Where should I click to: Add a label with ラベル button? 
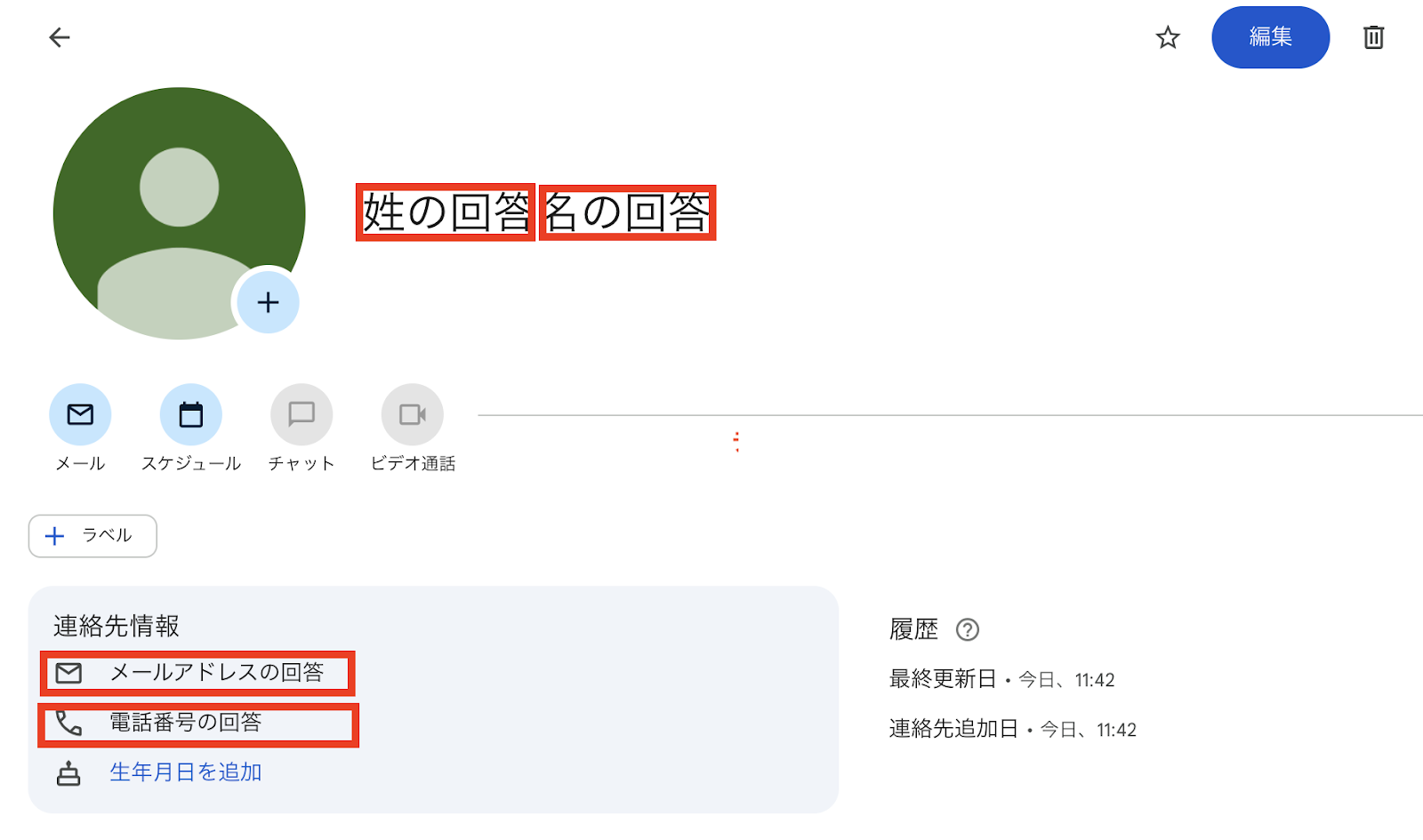[92, 536]
